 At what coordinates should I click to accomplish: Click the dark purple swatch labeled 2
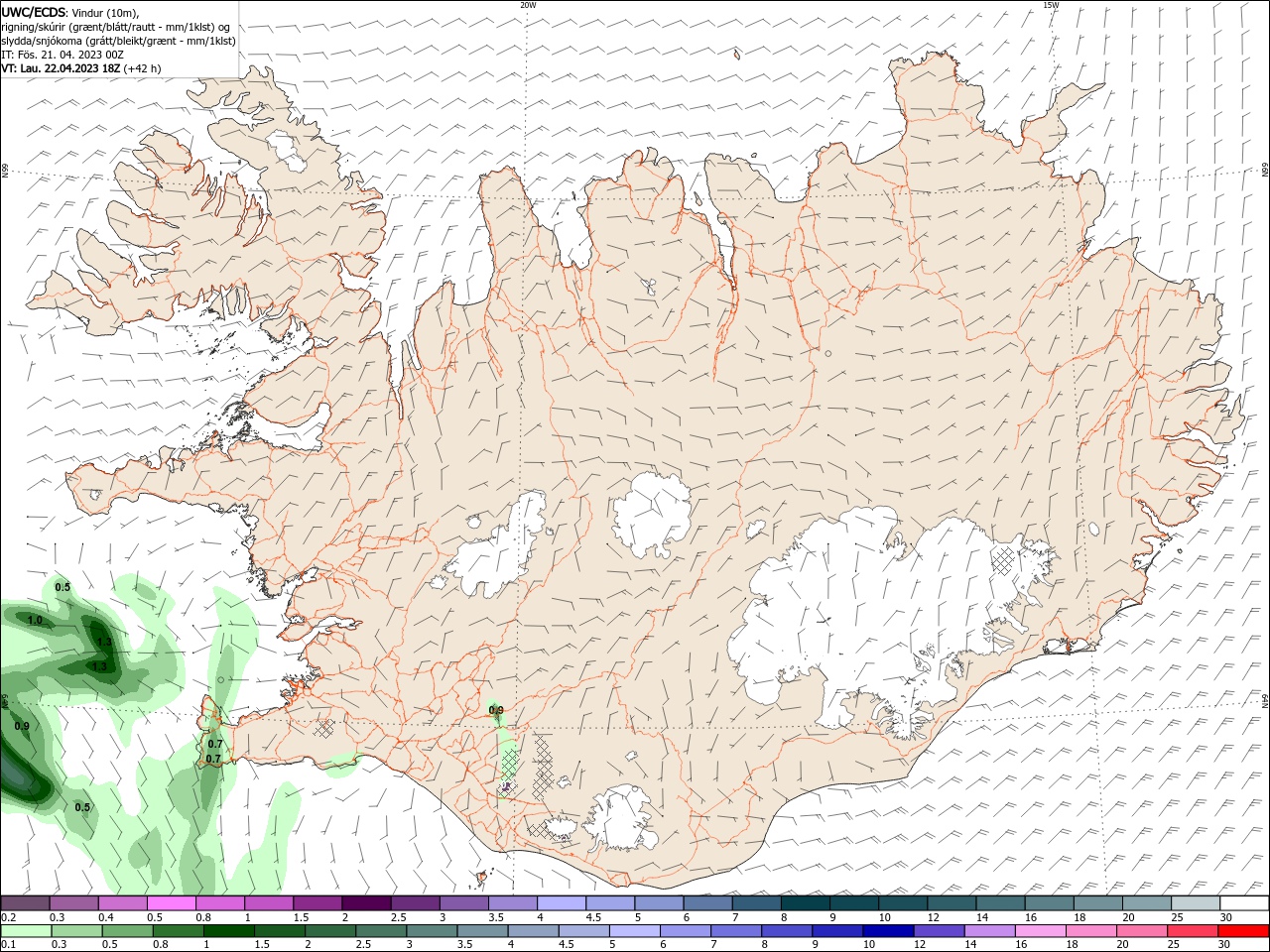click(x=366, y=903)
